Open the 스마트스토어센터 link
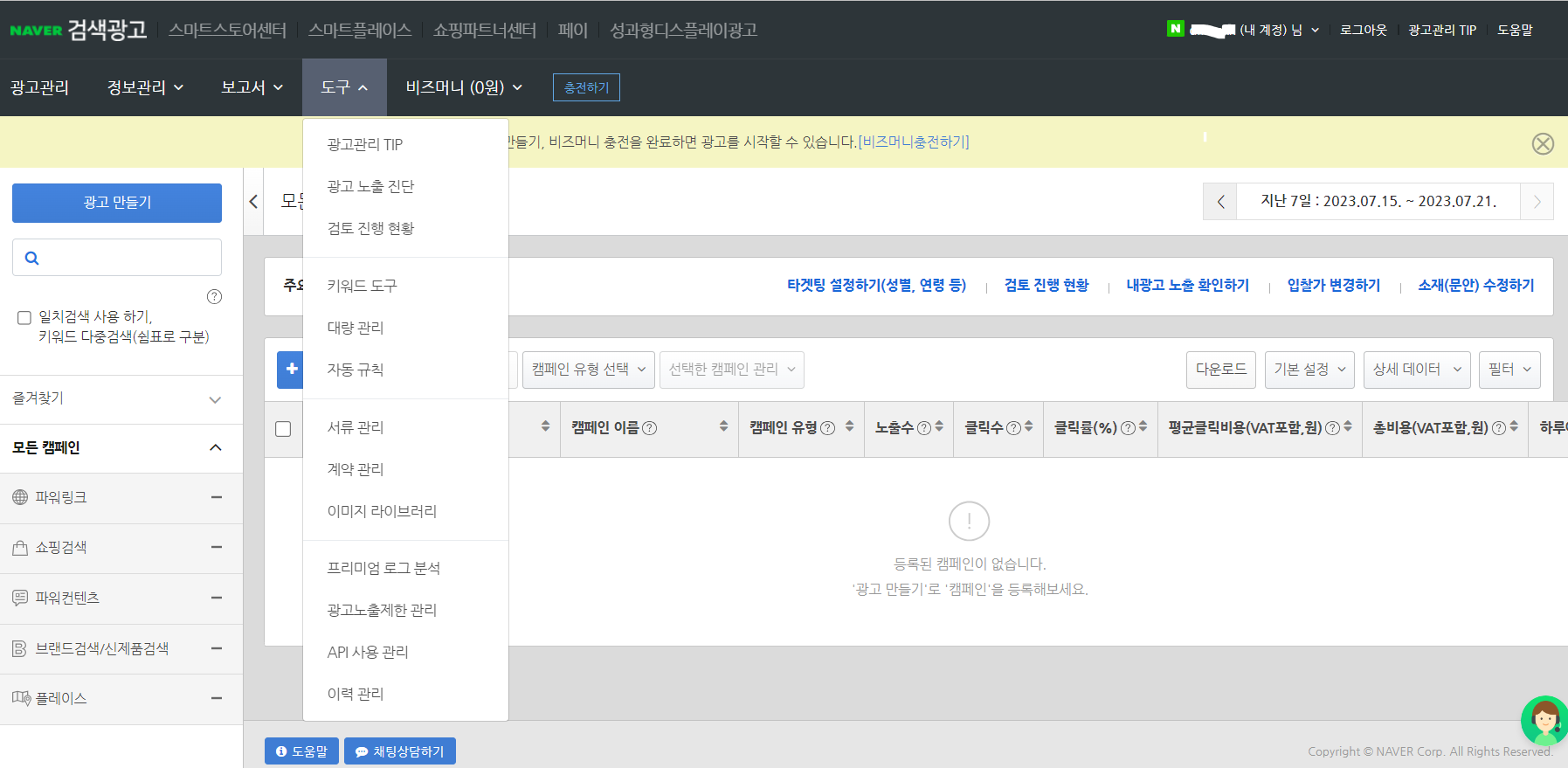Viewport: 1568px width, 768px height. point(227,30)
